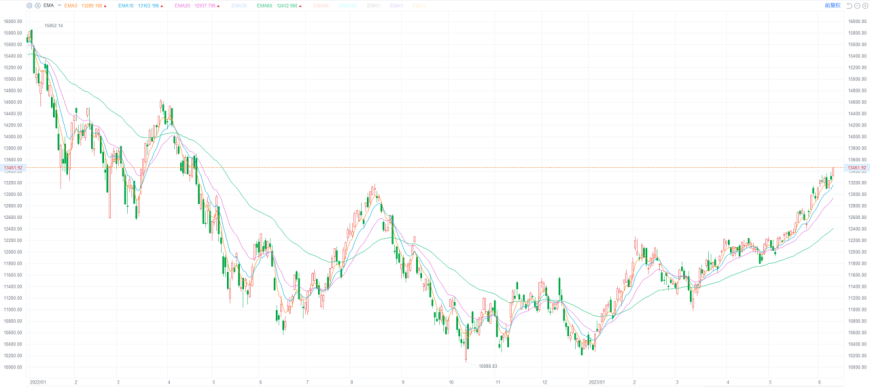Open EMA indicator settings gear
The width and height of the screenshot is (870, 387).
point(29,6)
